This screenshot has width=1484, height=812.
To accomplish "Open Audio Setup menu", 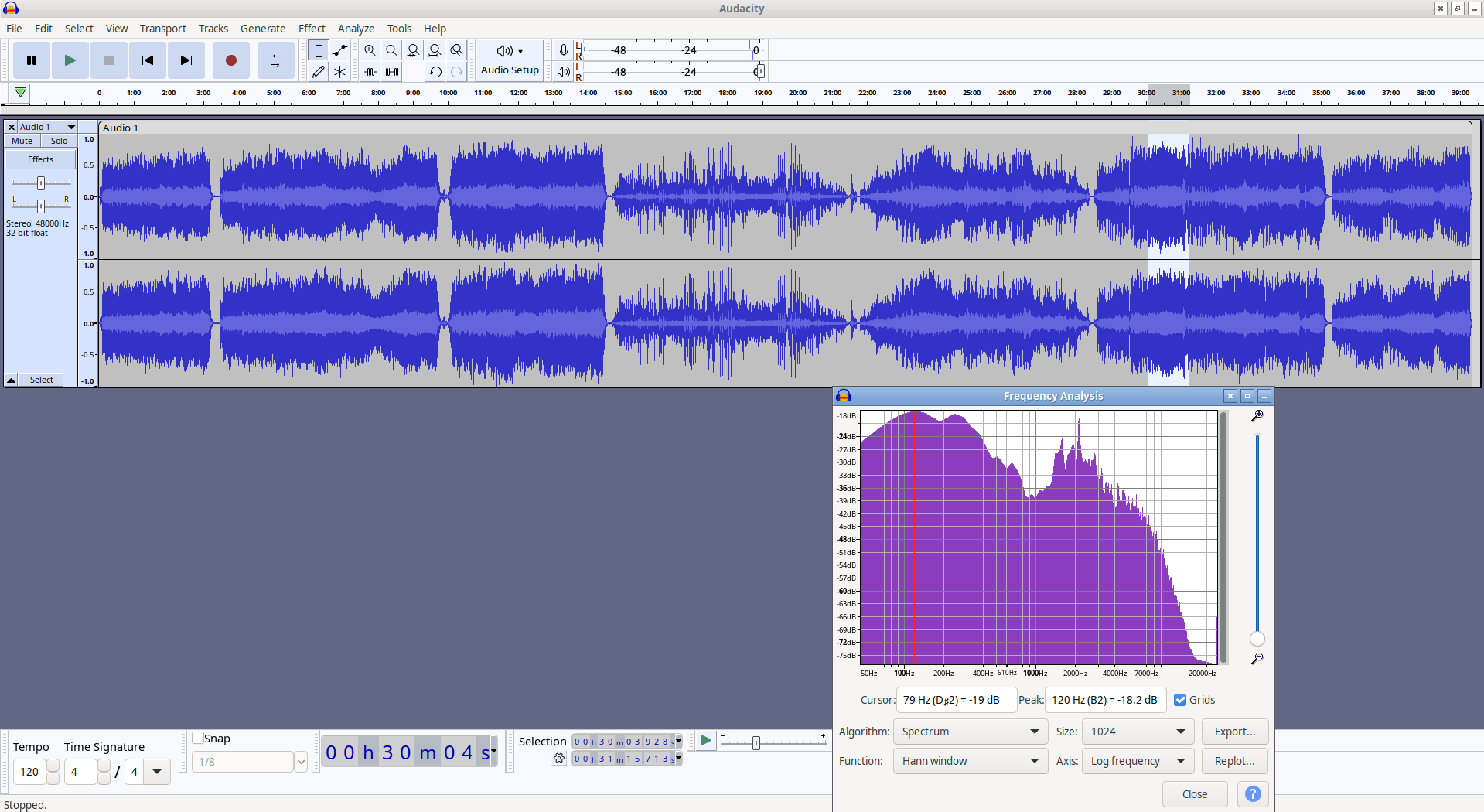I will 510,60.
